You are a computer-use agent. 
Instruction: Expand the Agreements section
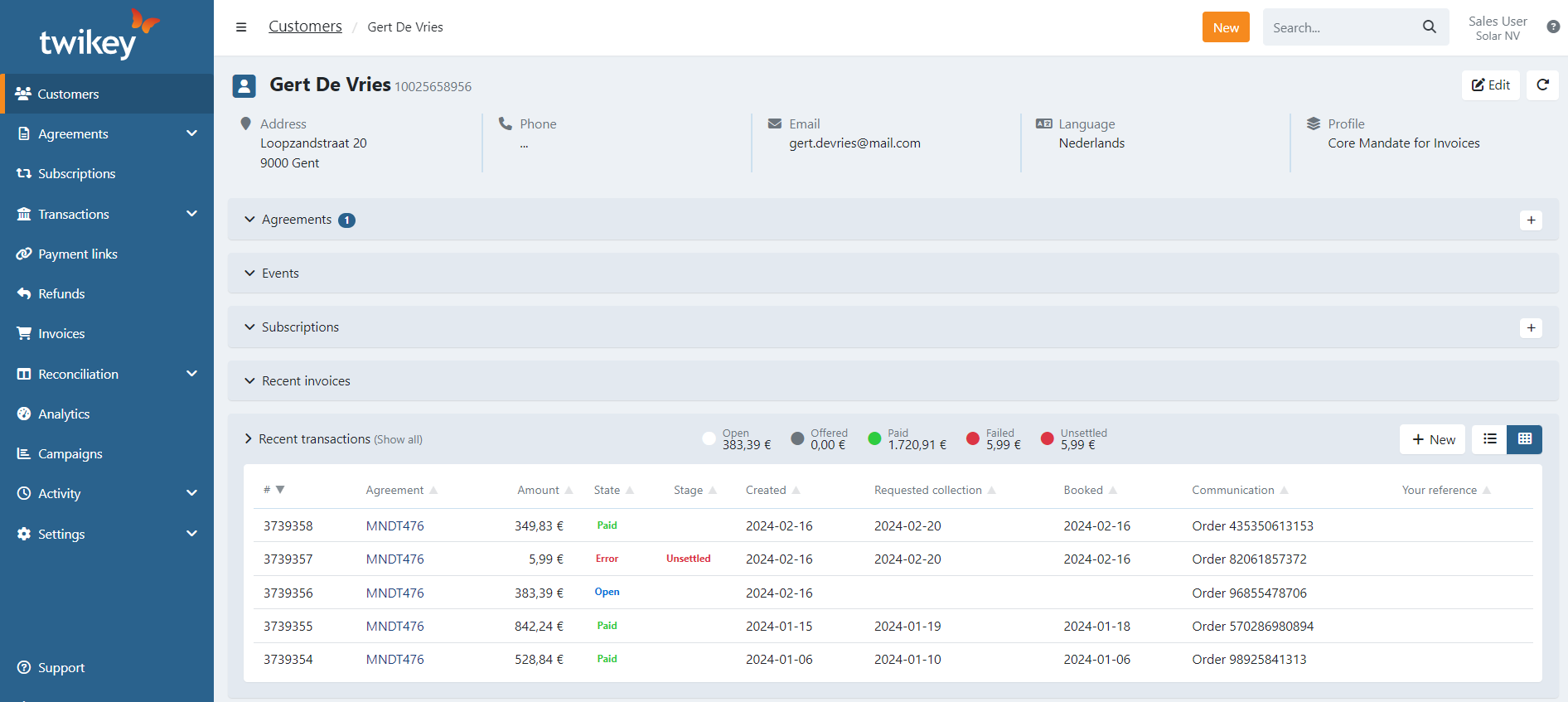coord(296,220)
